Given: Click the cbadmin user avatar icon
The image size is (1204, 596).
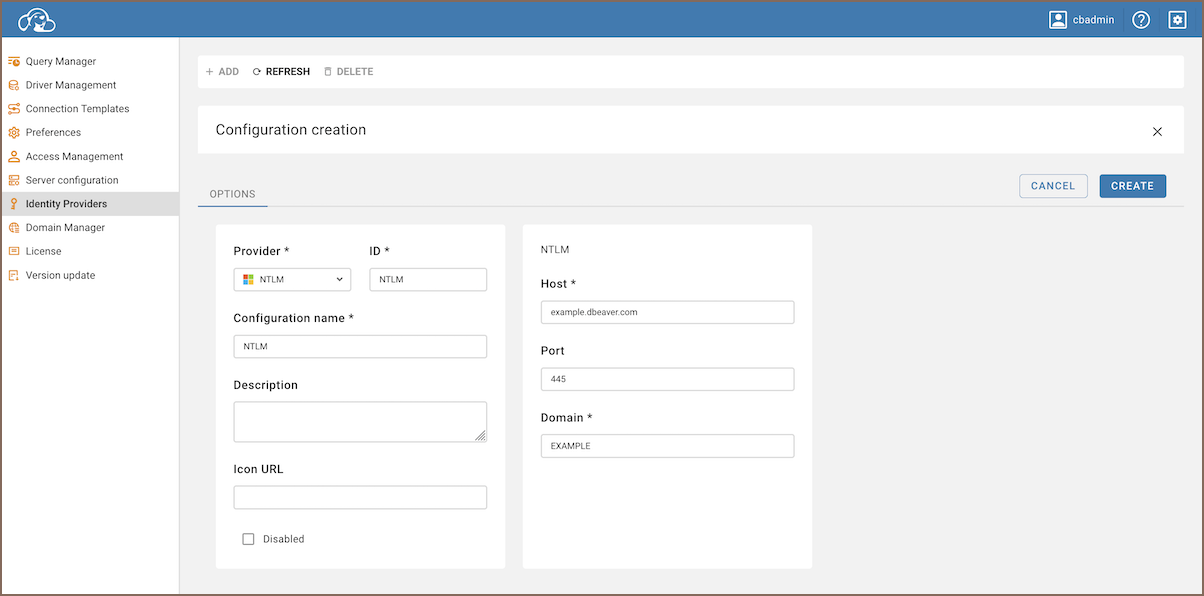Looking at the screenshot, I should click(x=1058, y=20).
